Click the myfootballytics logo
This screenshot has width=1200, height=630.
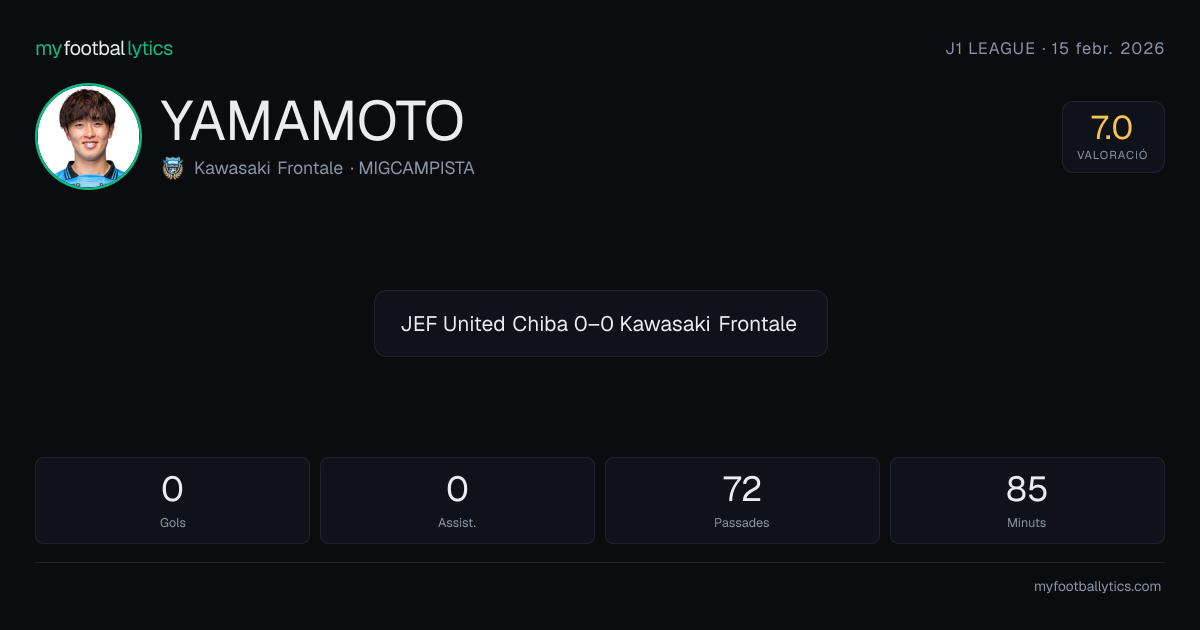coord(104,48)
